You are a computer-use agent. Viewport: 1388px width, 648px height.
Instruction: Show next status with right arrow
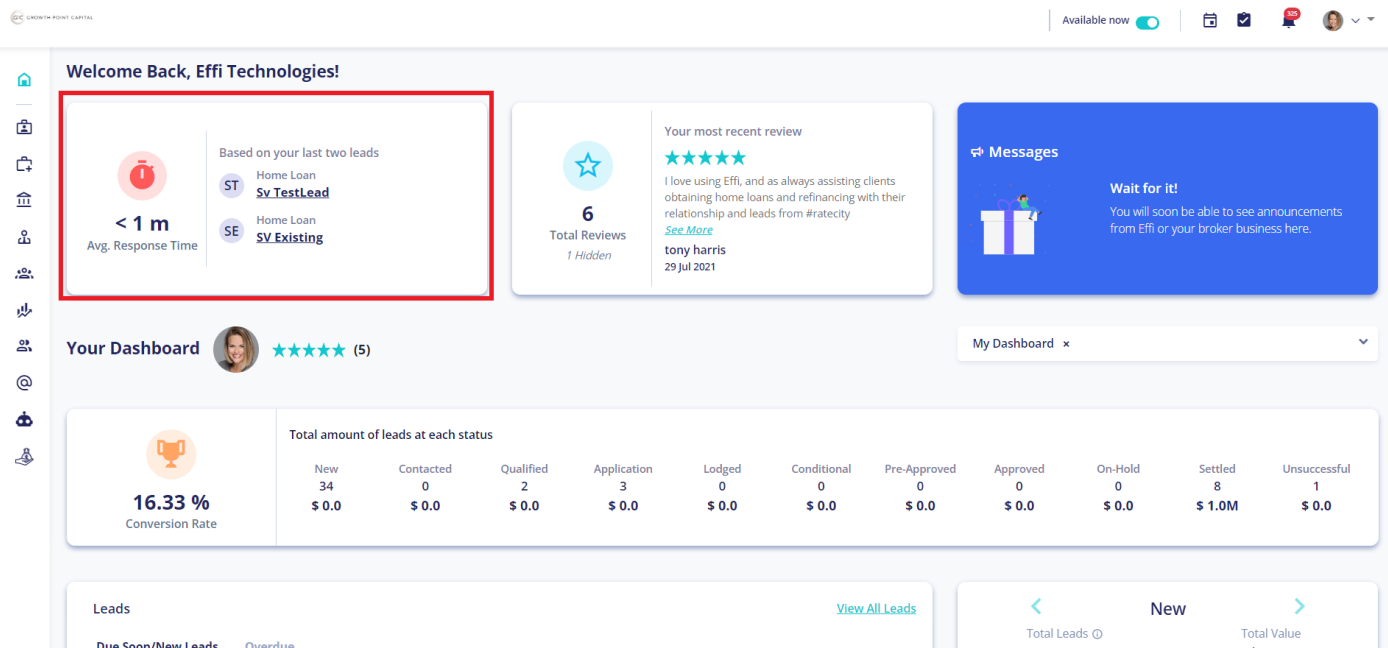click(x=1299, y=606)
